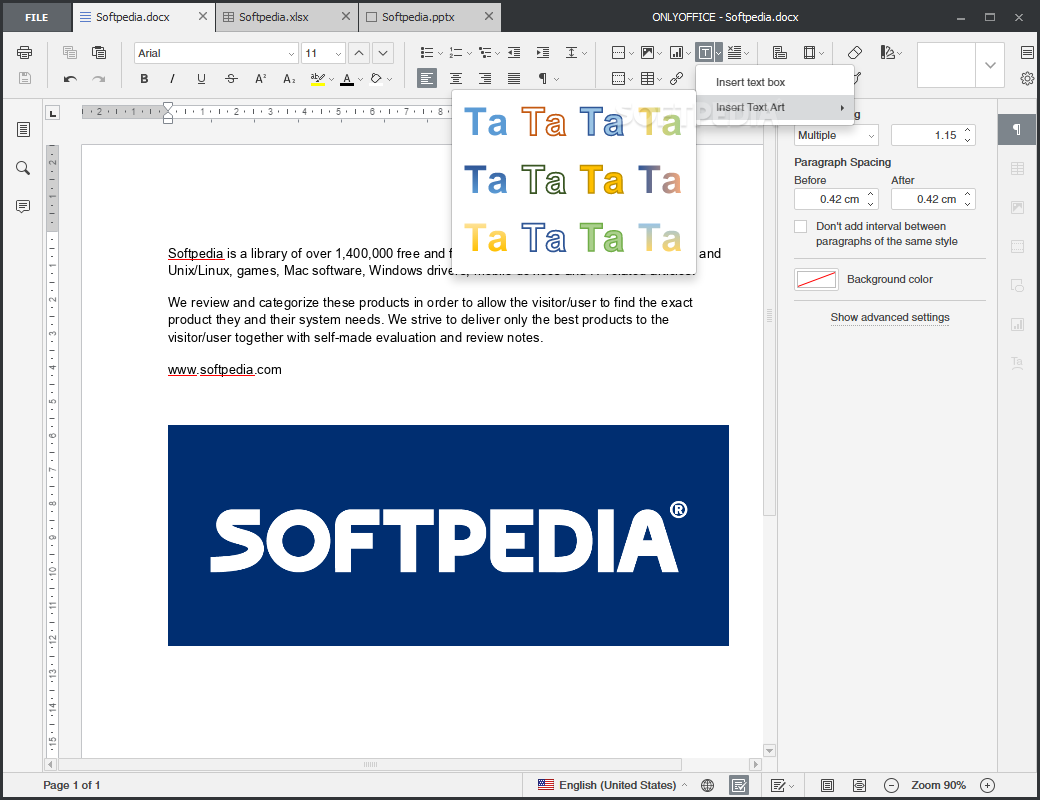
Task: Open the line spacing Multiple dropdown
Action: click(836, 135)
